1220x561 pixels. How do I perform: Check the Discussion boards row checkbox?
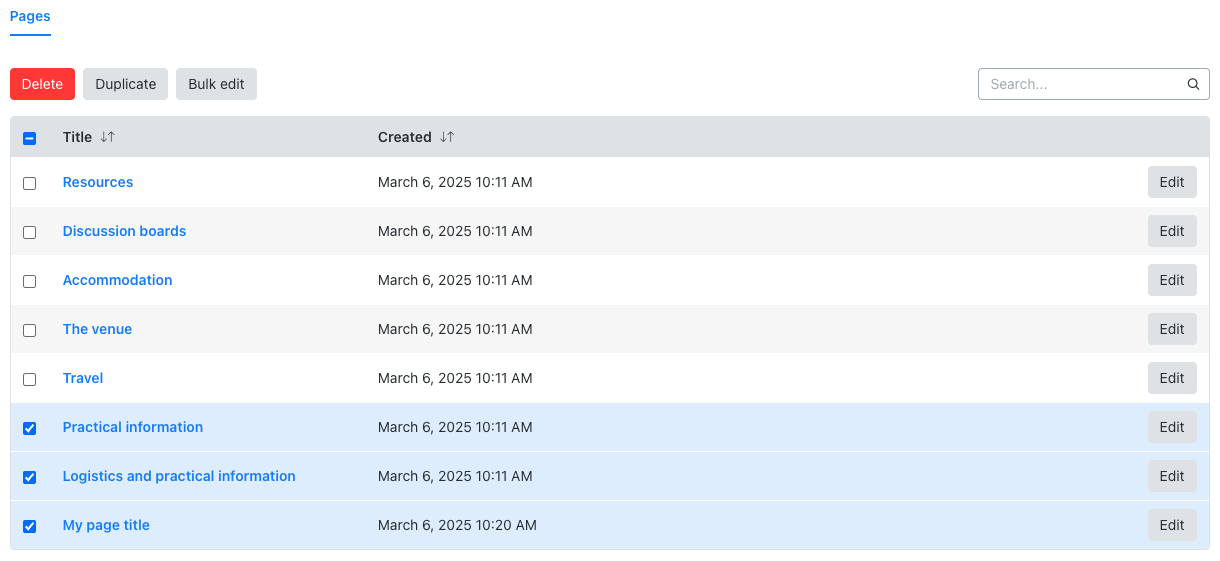(x=29, y=232)
